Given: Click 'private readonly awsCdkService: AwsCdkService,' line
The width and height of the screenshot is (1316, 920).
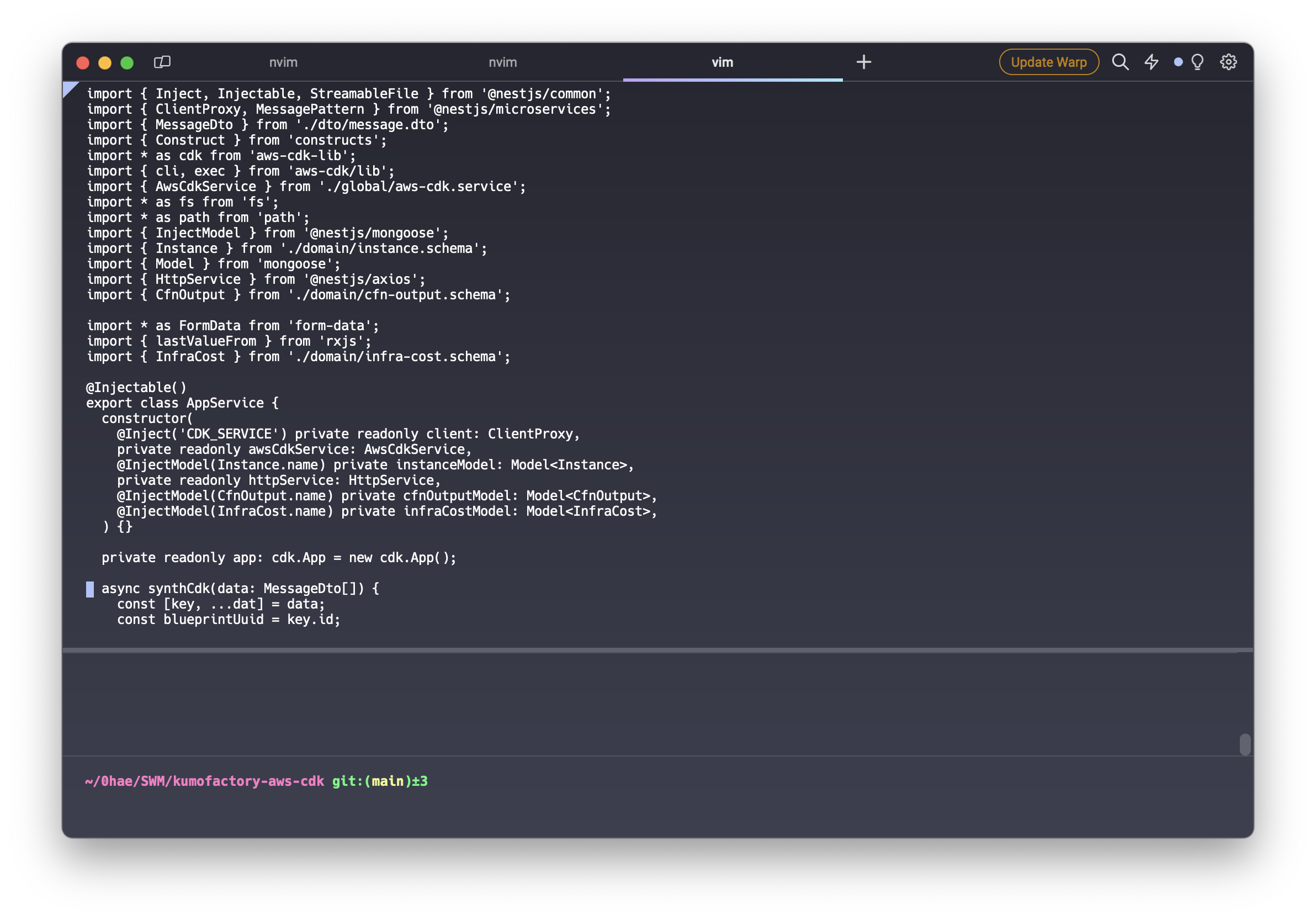Looking at the screenshot, I should pos(294,450).
